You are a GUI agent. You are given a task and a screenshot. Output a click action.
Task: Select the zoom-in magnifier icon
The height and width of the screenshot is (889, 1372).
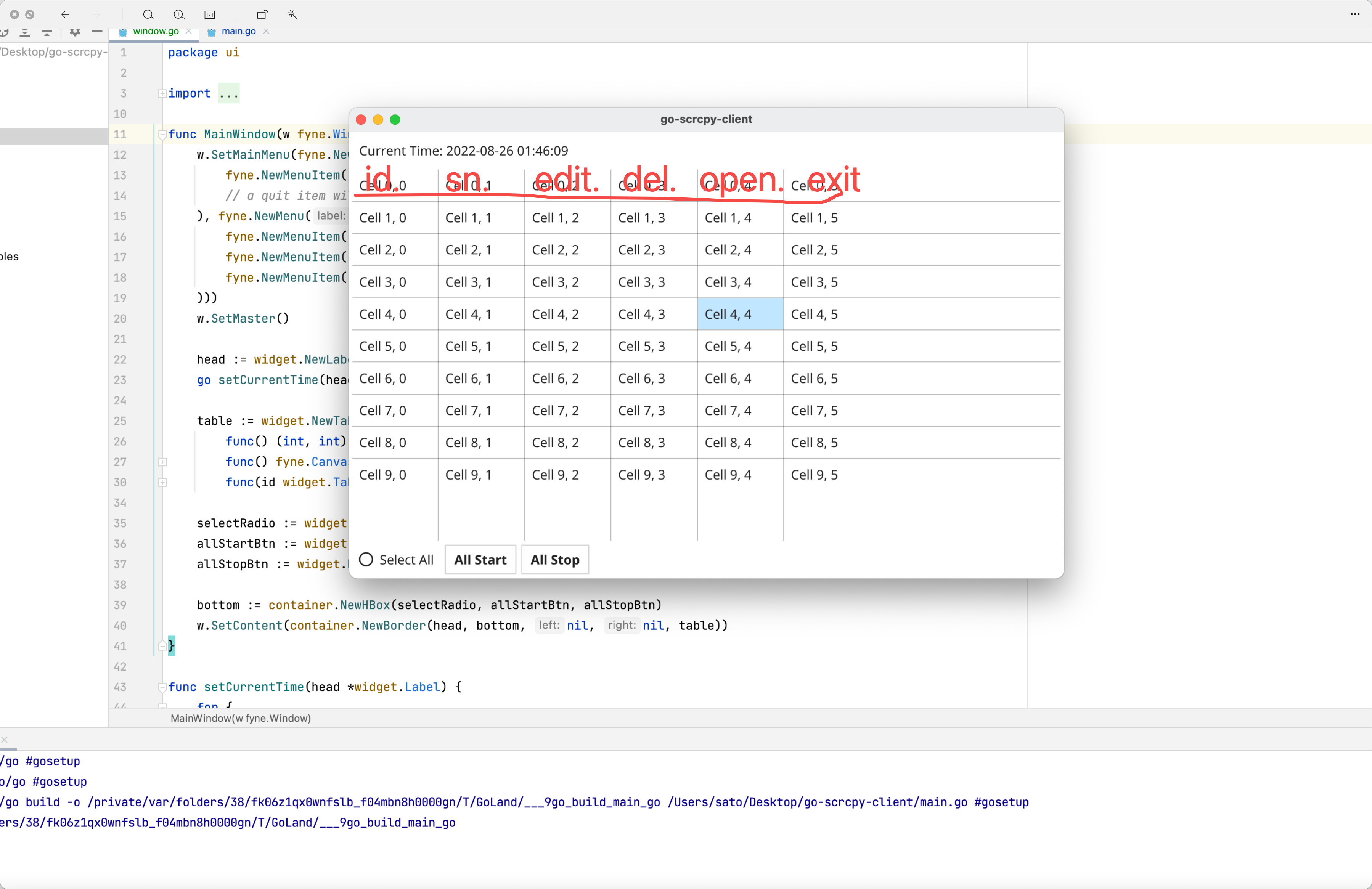coord(179,15)
